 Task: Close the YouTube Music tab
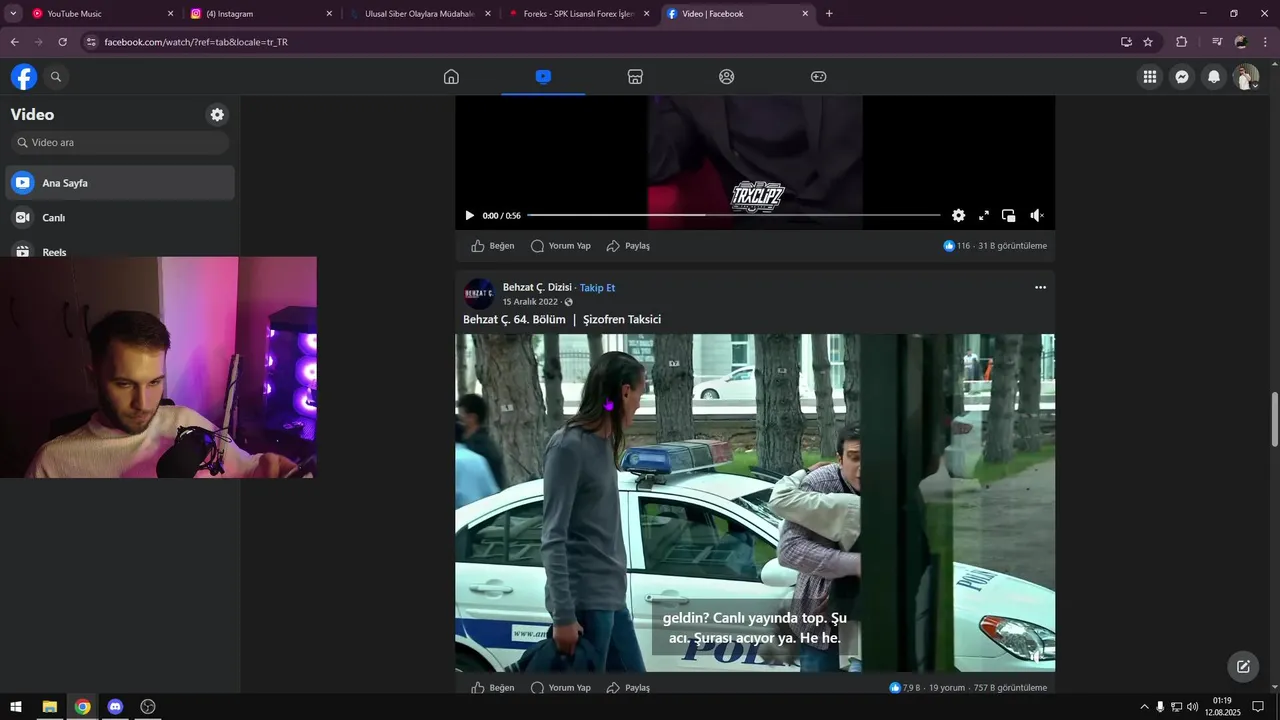tap(170, 14)
